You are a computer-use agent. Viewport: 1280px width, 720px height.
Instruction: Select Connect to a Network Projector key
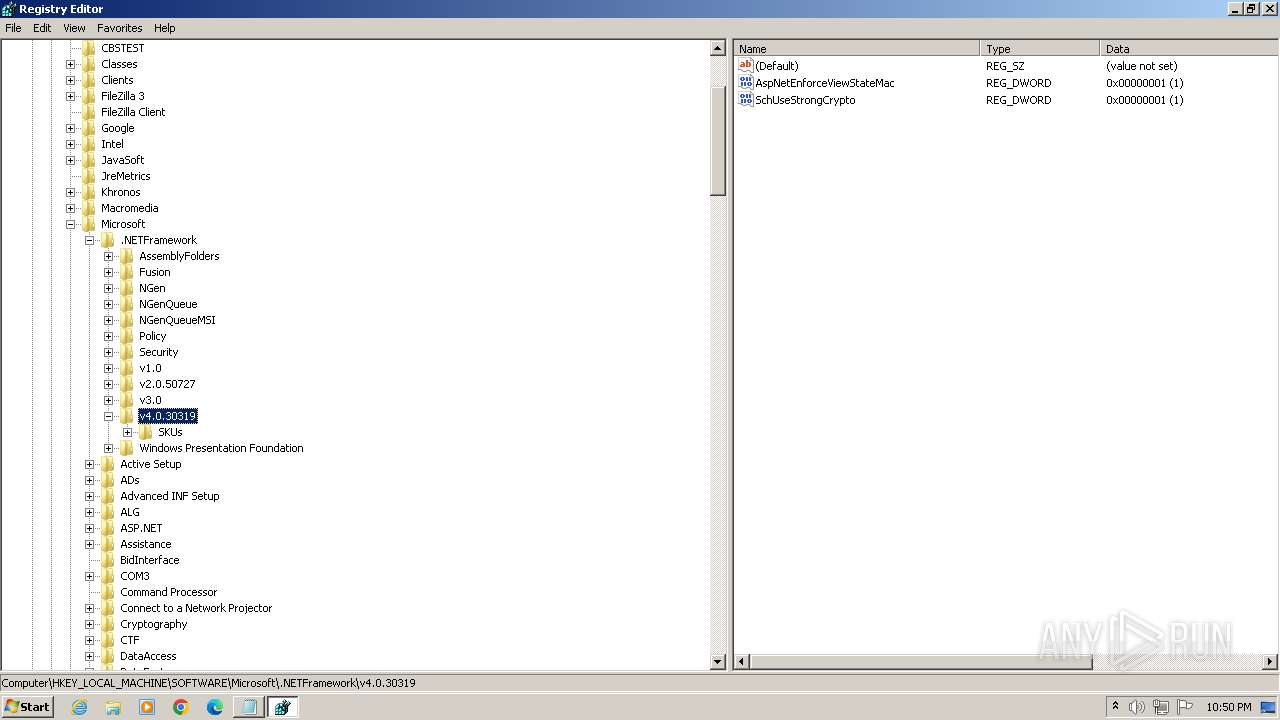click(196, 608)
